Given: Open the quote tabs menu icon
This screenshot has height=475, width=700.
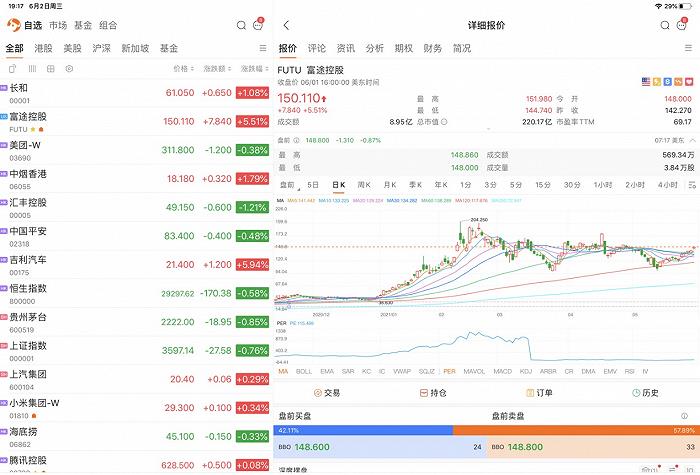Looking at the screenshot, I should click(688, 48).
